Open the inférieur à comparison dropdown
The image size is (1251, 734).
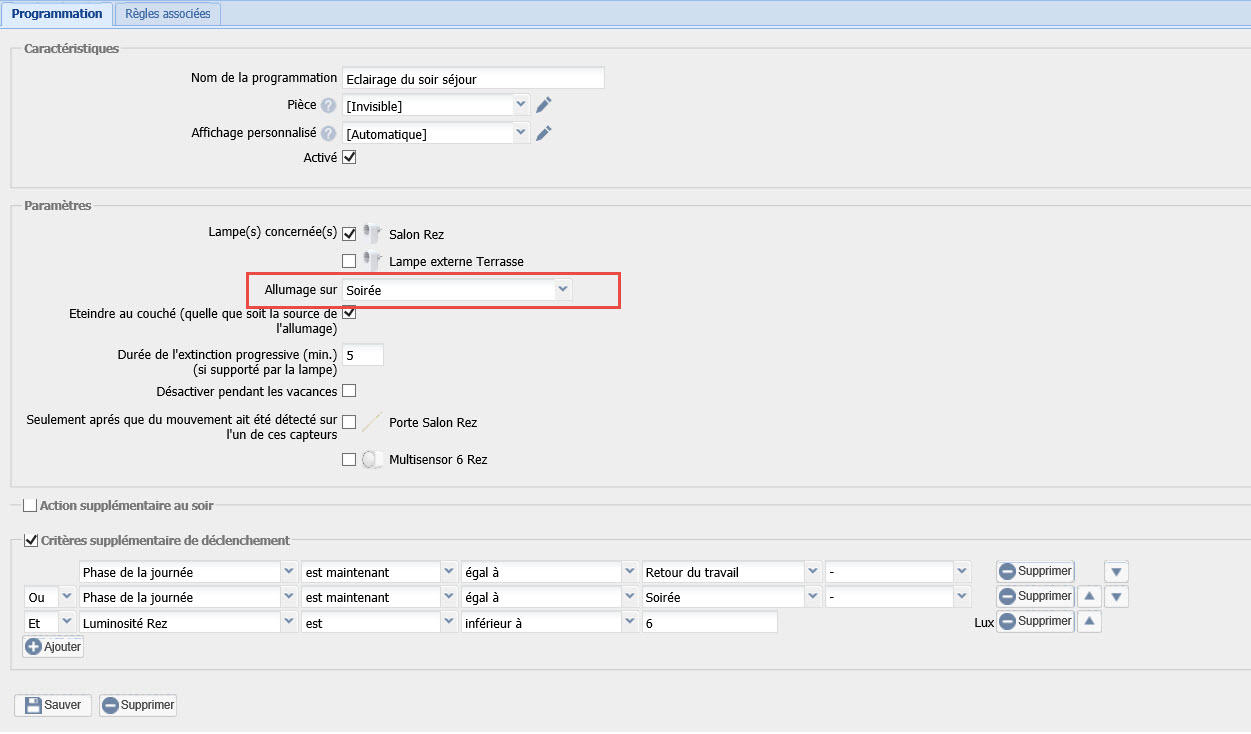tap(550, 622)
